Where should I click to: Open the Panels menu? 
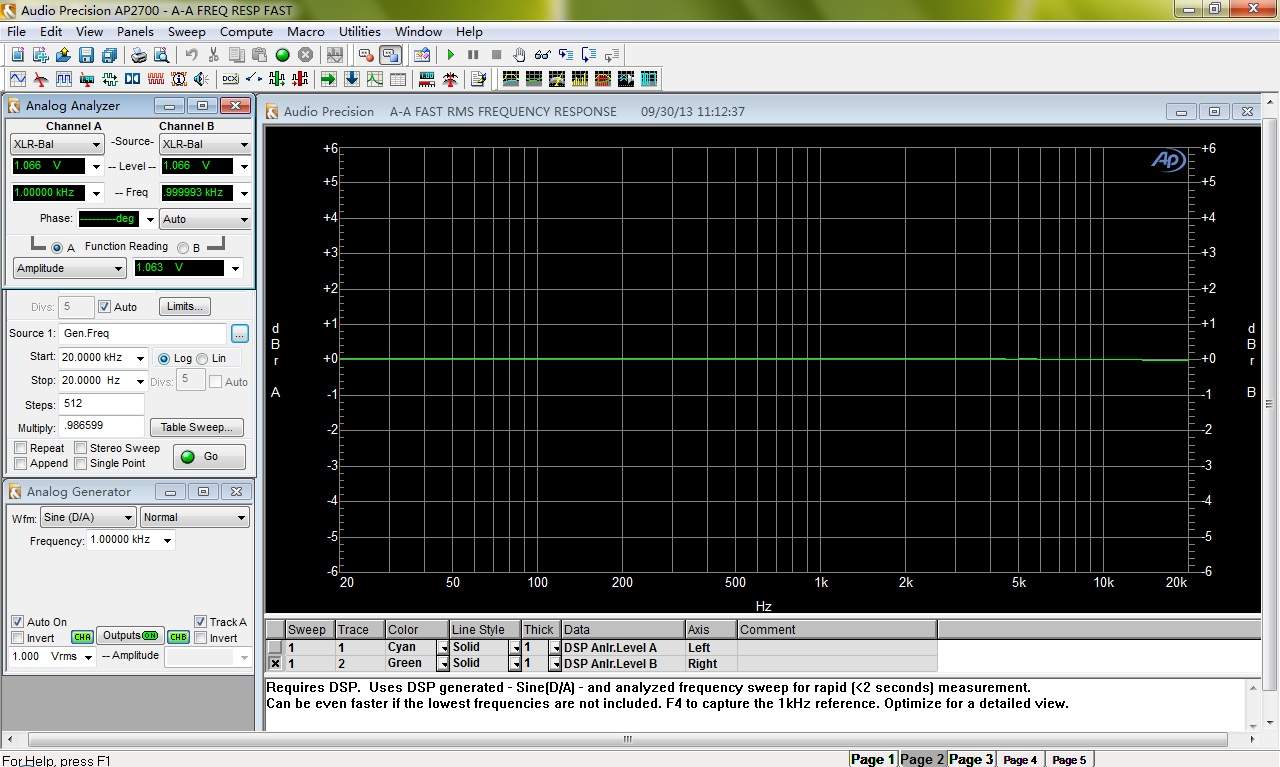coord(135,31)
